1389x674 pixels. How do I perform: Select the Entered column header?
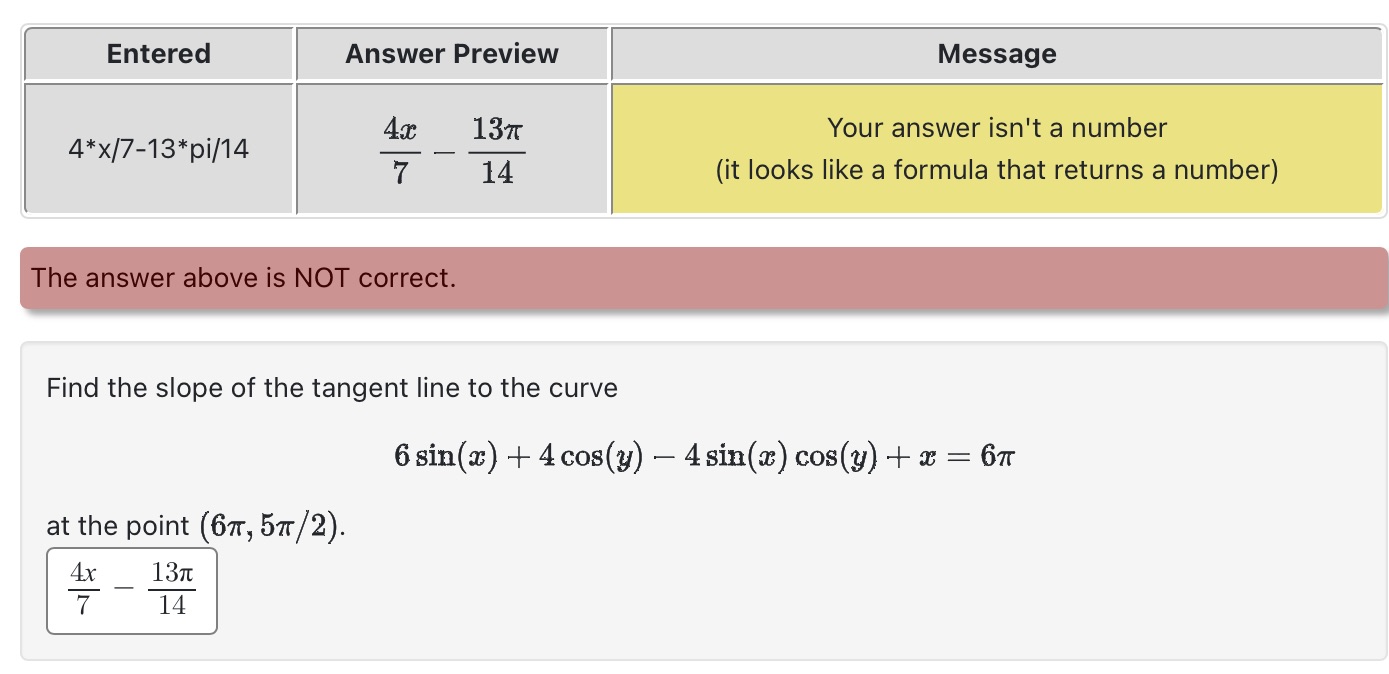pos(157,54)
